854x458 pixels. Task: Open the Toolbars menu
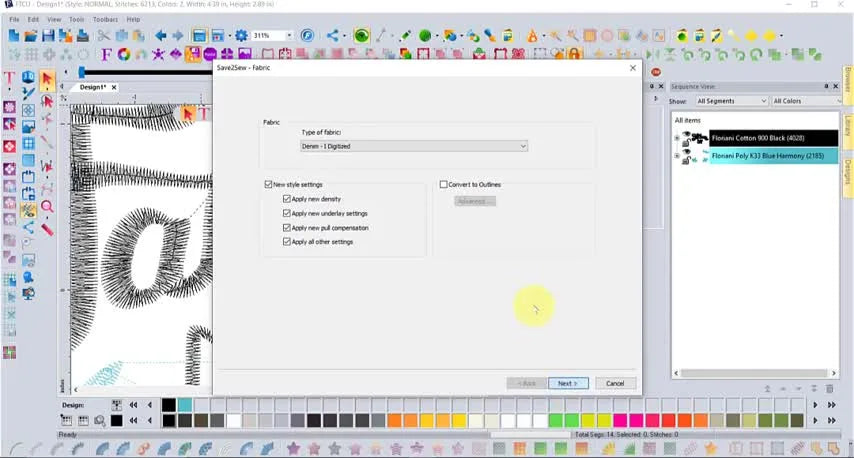click(x=105, y=19)
